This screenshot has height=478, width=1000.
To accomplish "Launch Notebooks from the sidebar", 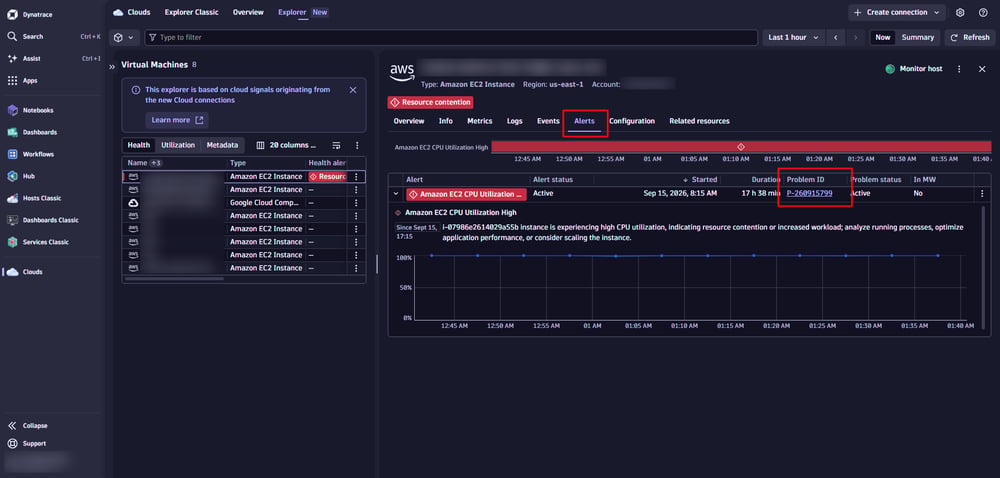I will [x=38, y=110].
